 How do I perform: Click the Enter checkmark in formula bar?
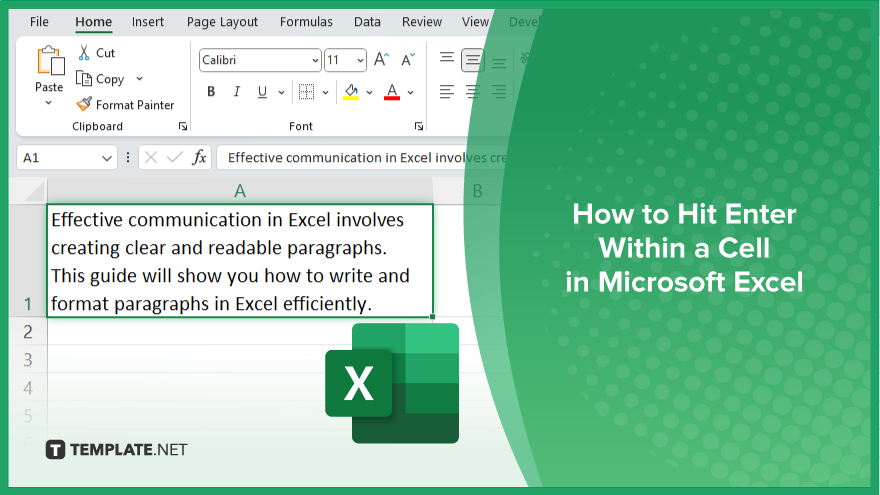point(175,158)
